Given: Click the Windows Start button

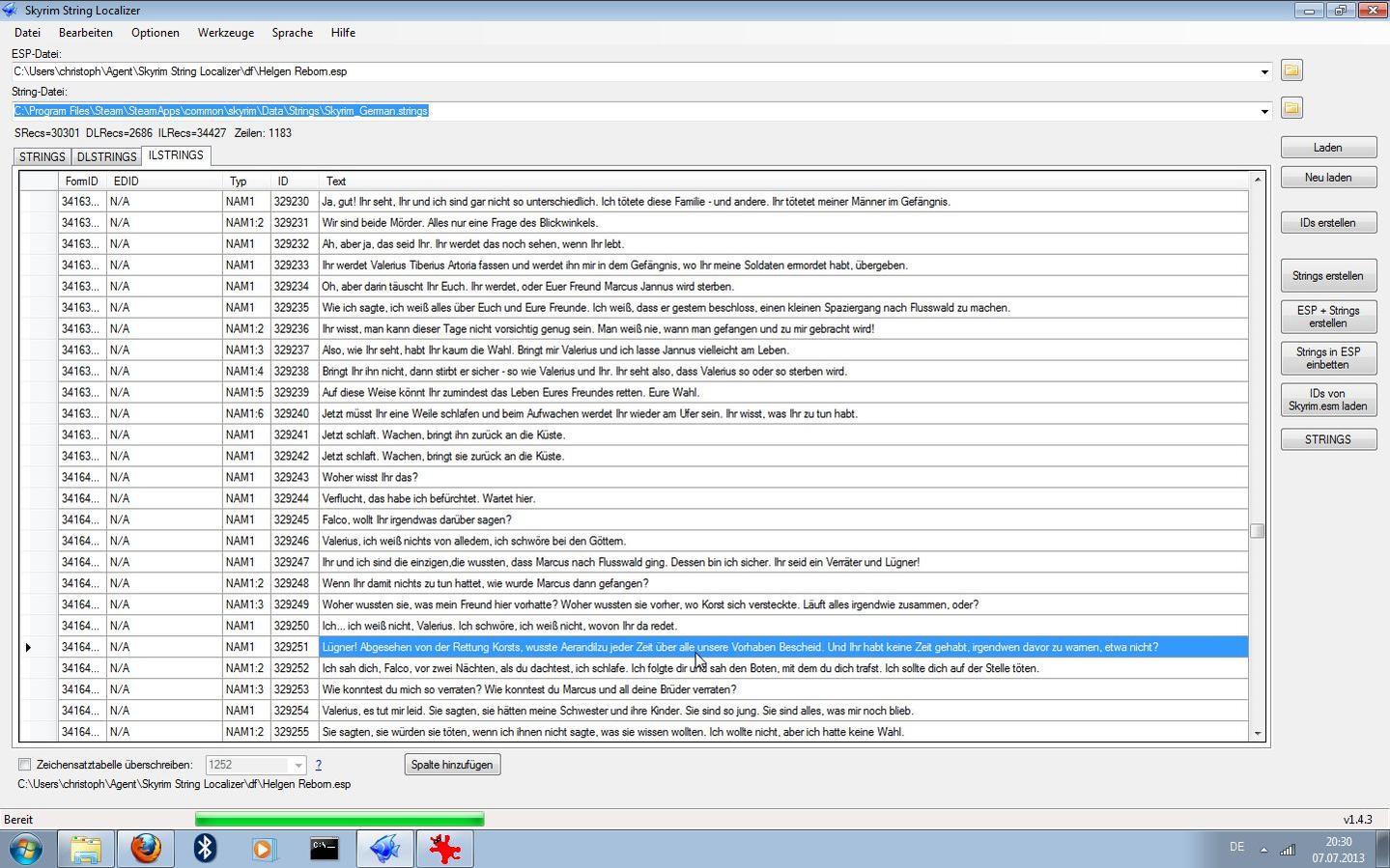Looking at the screenshot, I should tap(26, 850).
